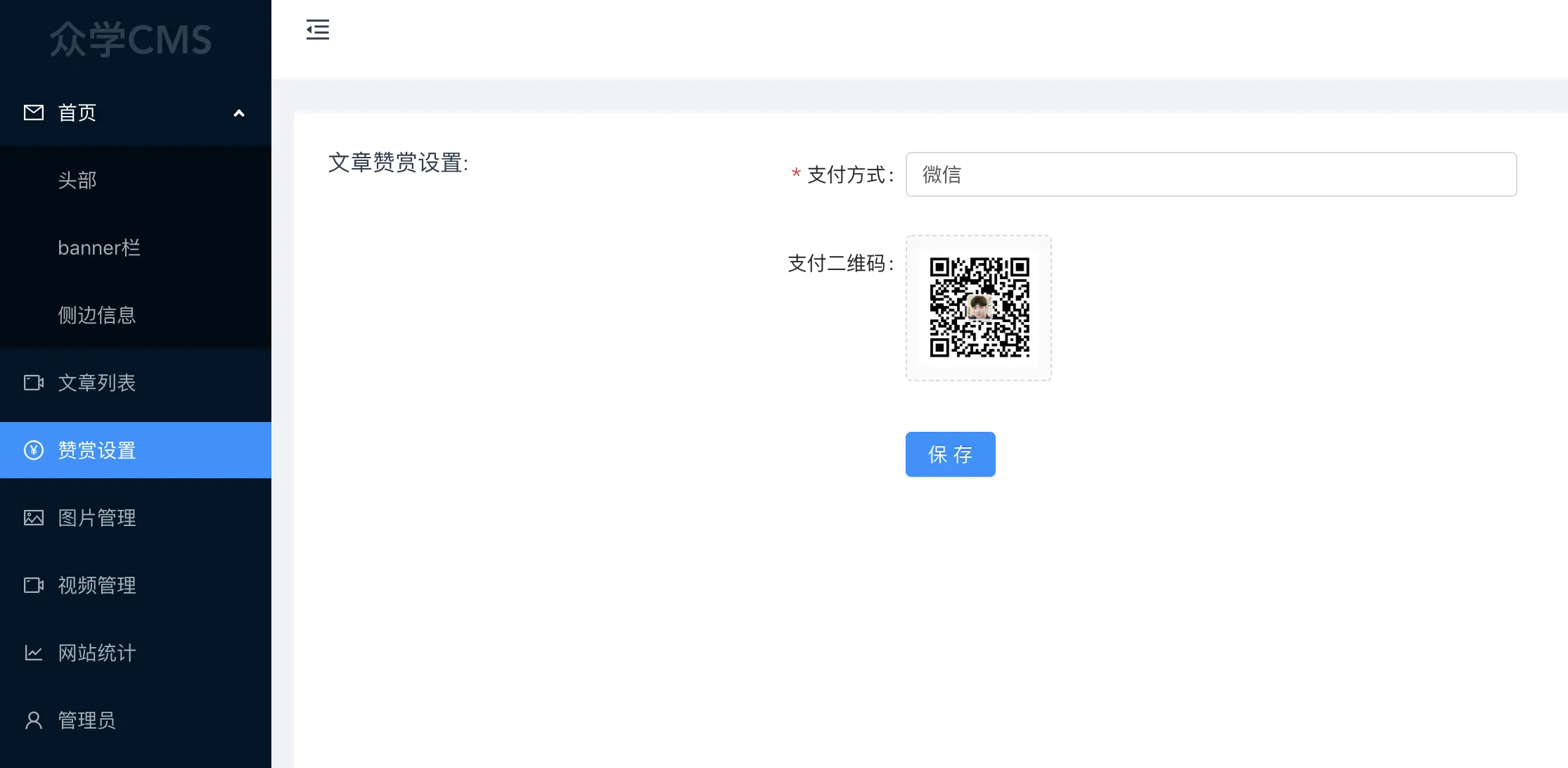Open the 管理员 menu item
Screen dimensions: 1568x768
tap(136, 720)
